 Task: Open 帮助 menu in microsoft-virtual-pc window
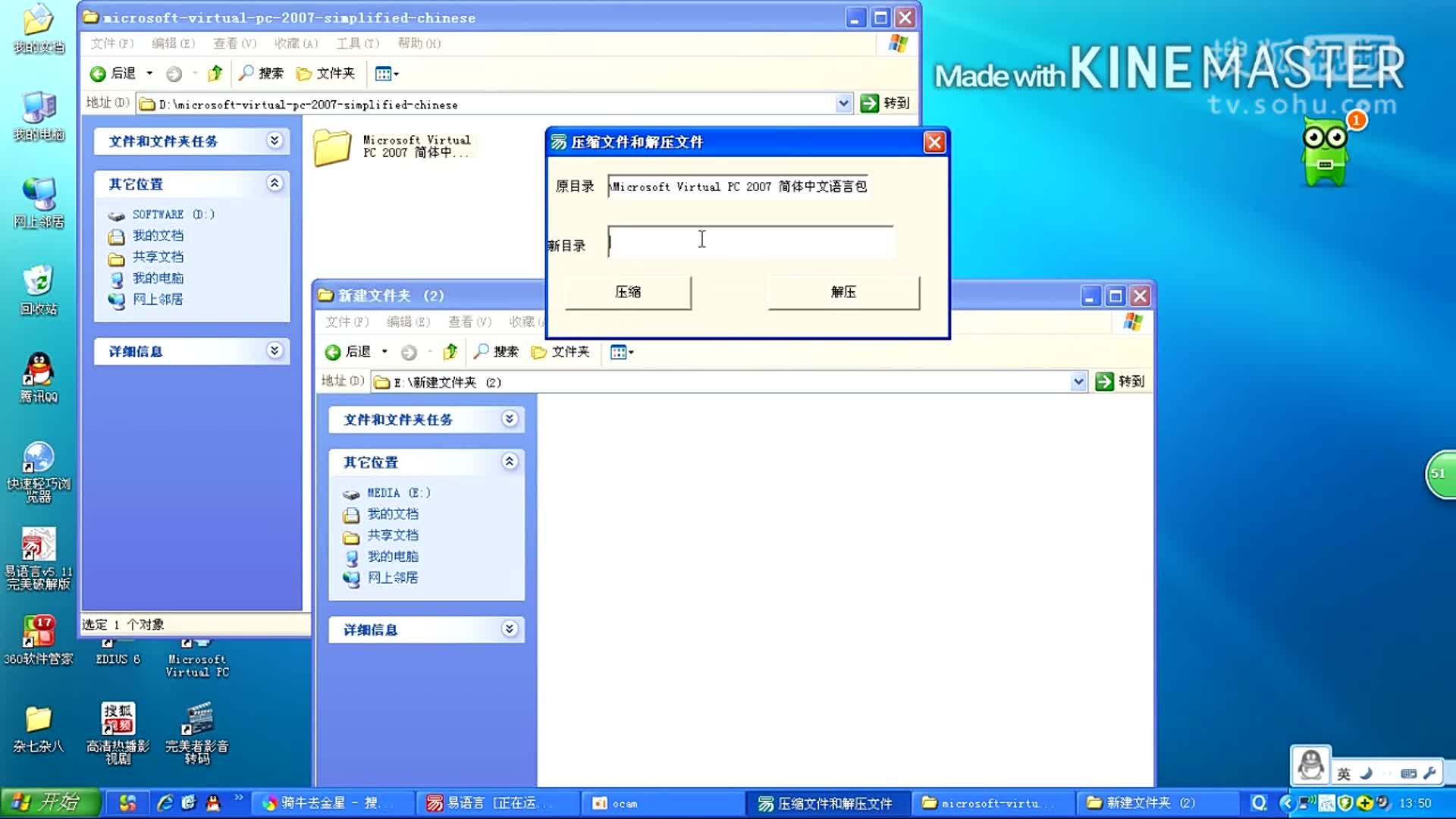[x=419, y=43]
